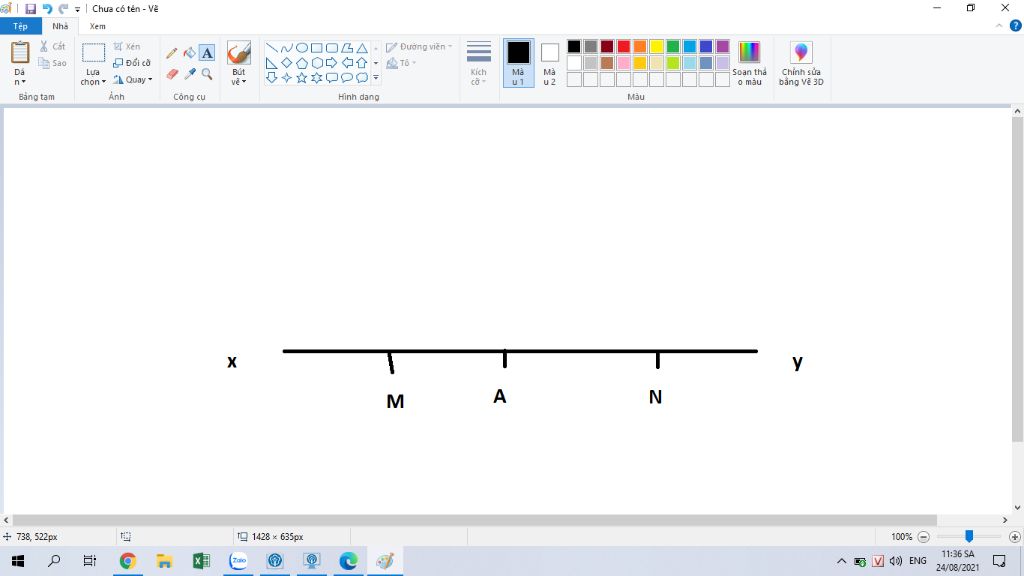Choose the Hexagon shape
1024x576 pixels.
[317, 63]
